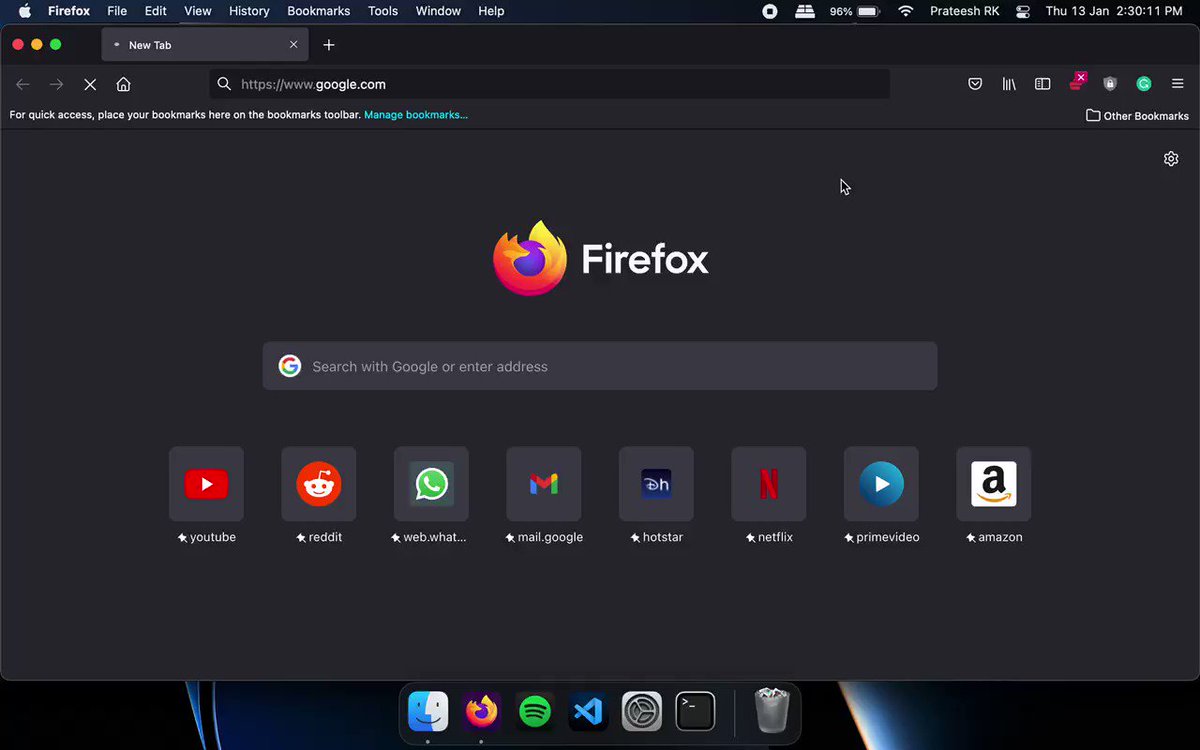
Task: Click the red extension icon with badge
Action: tap(1077, 82)
